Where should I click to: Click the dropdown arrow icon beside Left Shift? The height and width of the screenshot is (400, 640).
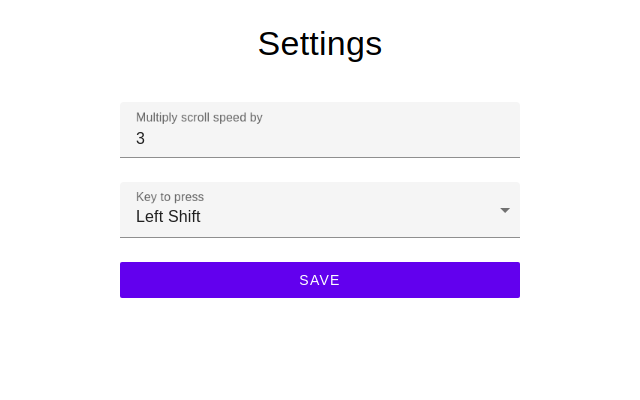(505, 210)
